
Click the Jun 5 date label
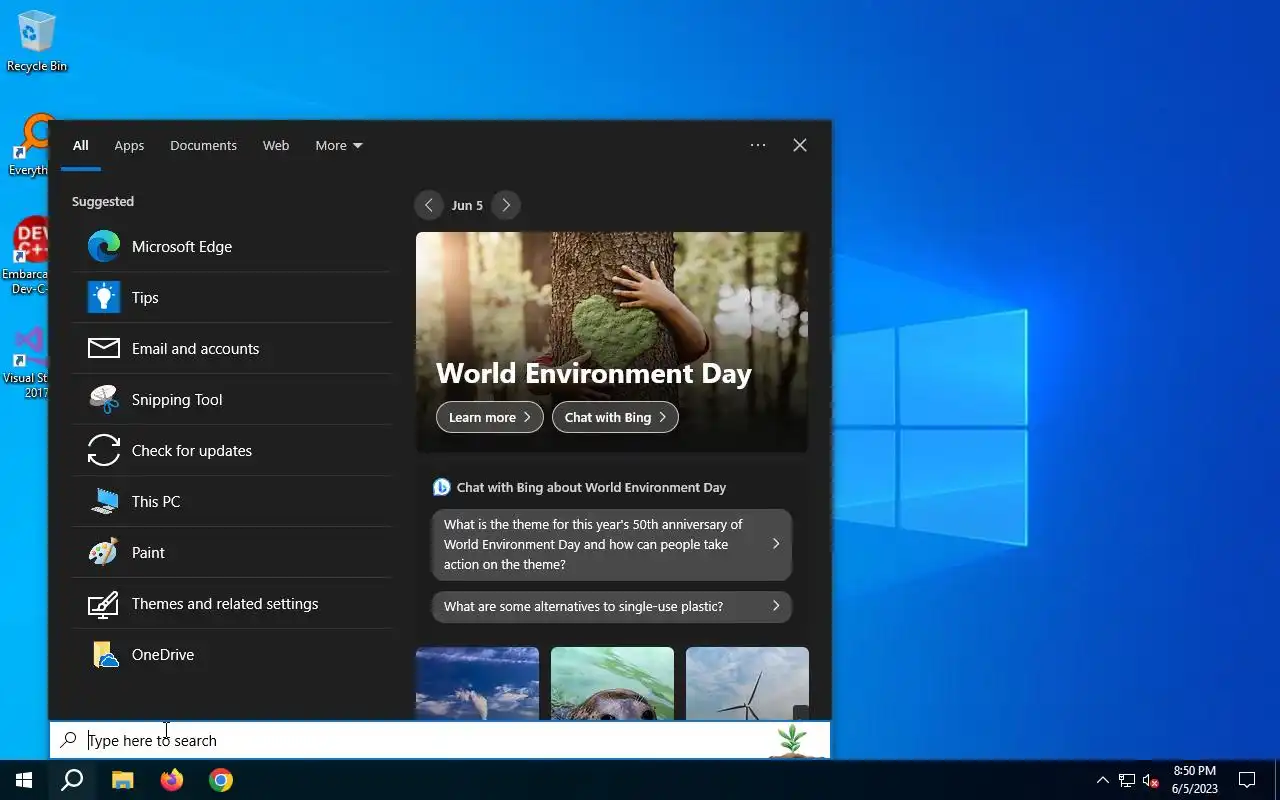point(467,205)
